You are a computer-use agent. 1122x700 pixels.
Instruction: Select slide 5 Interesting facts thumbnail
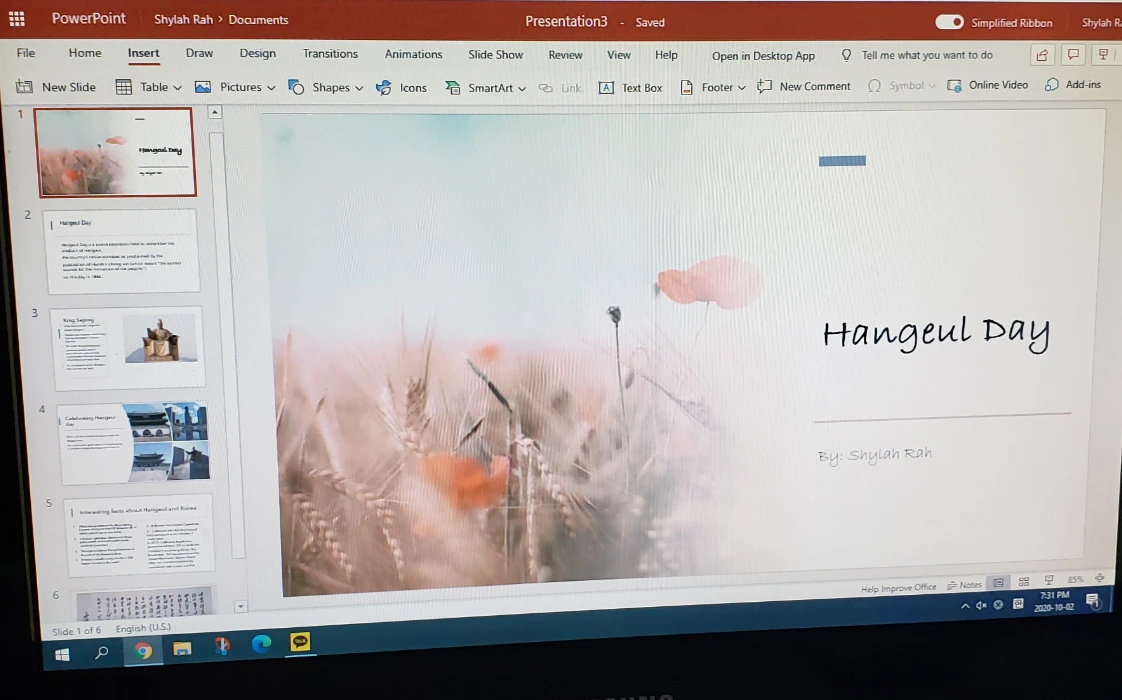(x=140, y=534)
